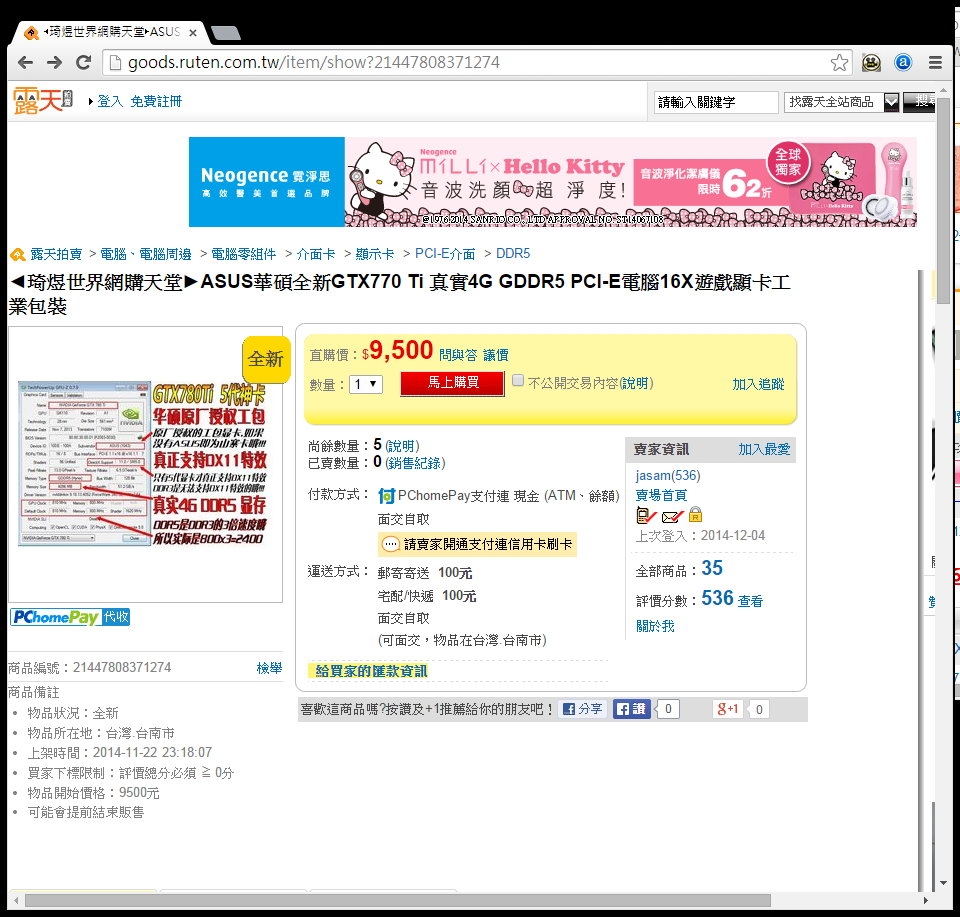Open seller jasam(536) profile

click(668, 476)
